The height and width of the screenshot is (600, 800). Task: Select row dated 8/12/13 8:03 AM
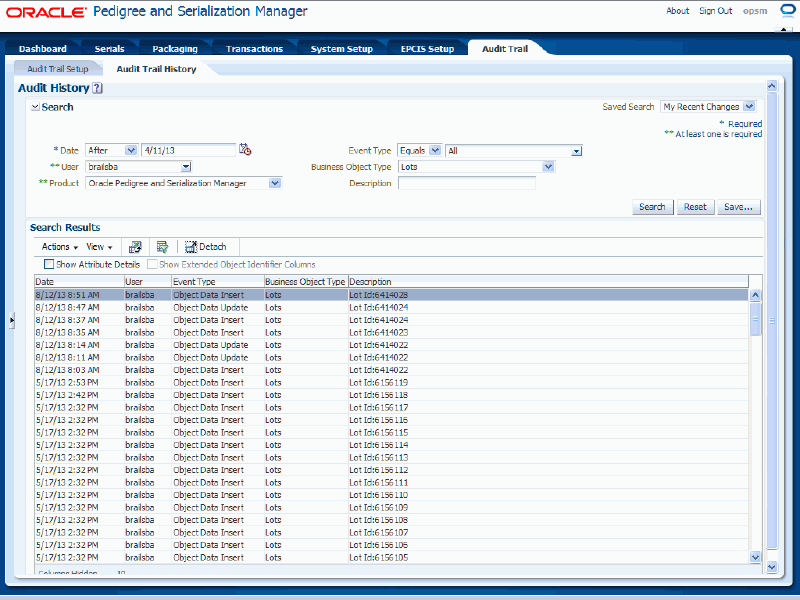[x=391, y=370]
